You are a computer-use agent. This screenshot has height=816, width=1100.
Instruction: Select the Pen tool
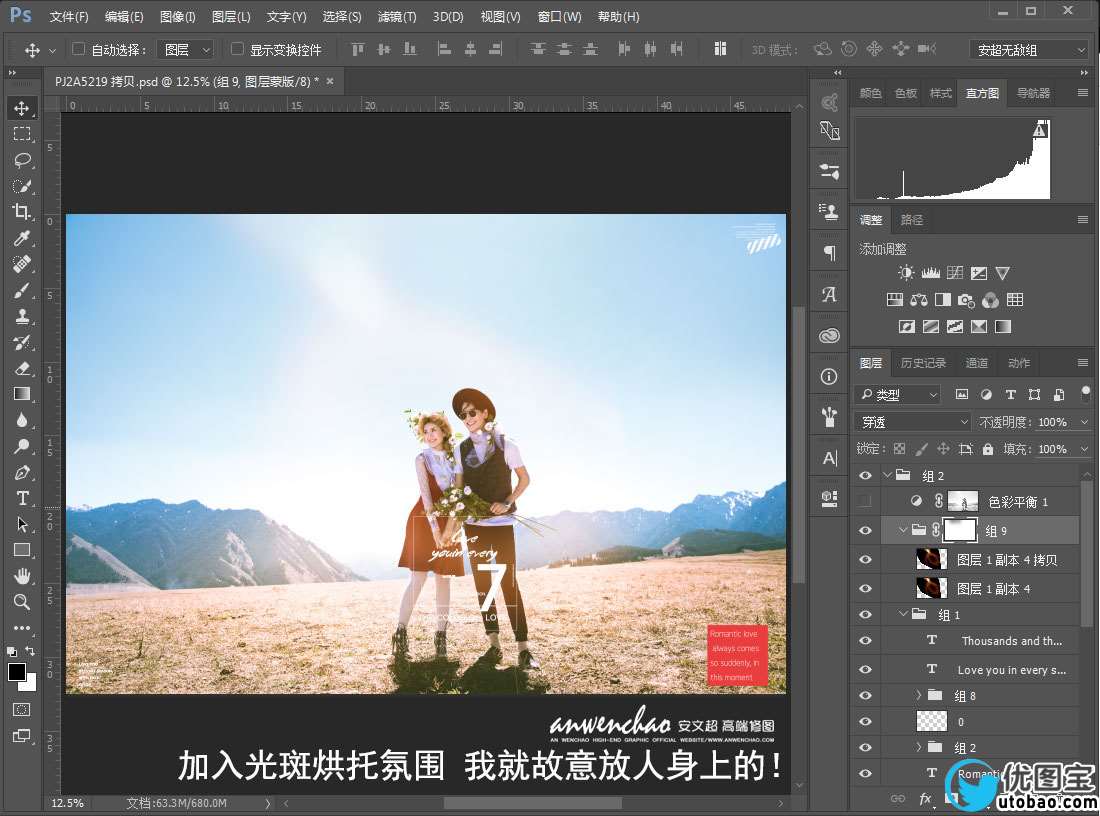point(22,472)
